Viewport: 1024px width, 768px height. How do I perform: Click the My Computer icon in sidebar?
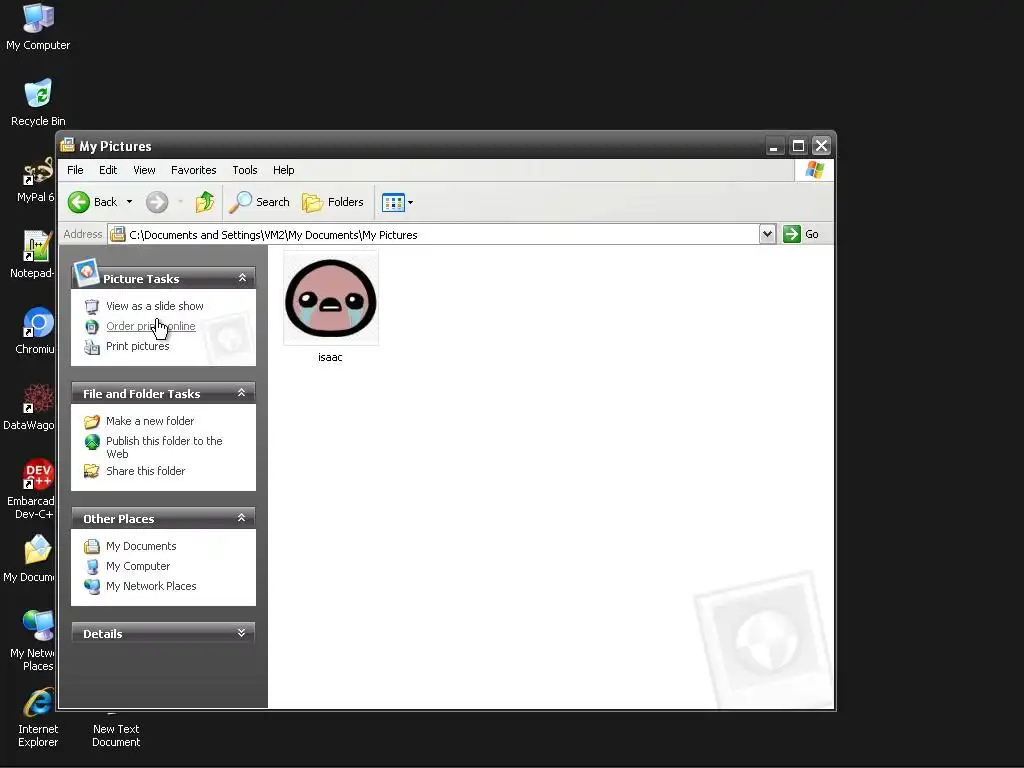coord(92,566)
